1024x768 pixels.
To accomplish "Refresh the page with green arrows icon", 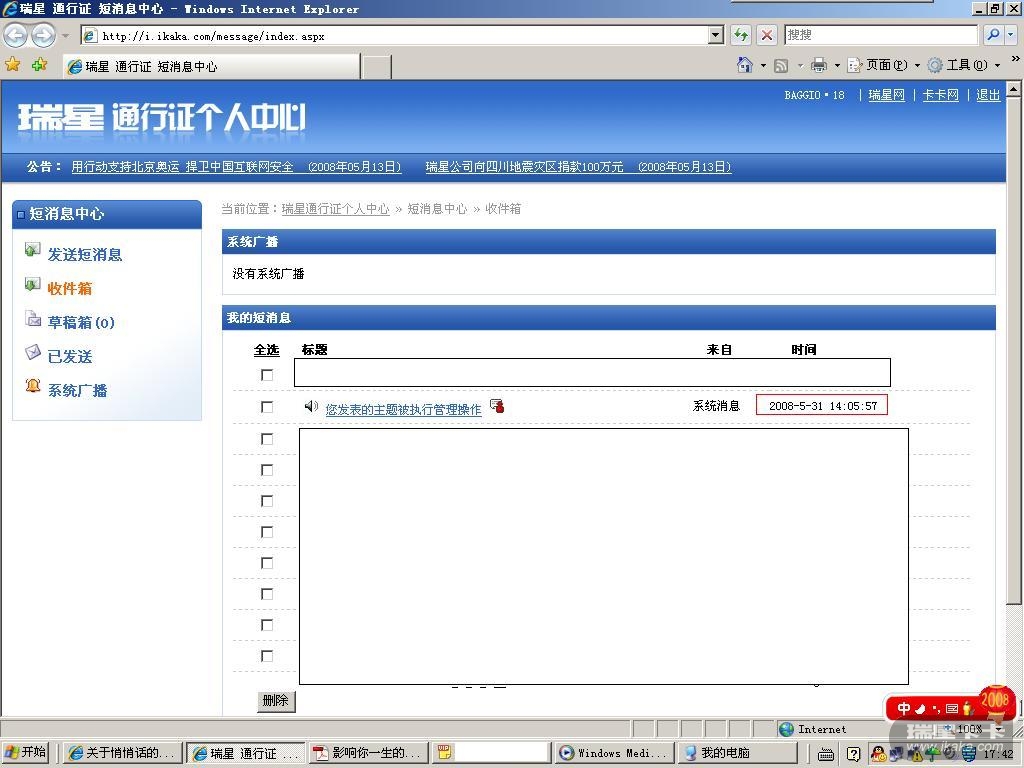I will click(741, 35).
